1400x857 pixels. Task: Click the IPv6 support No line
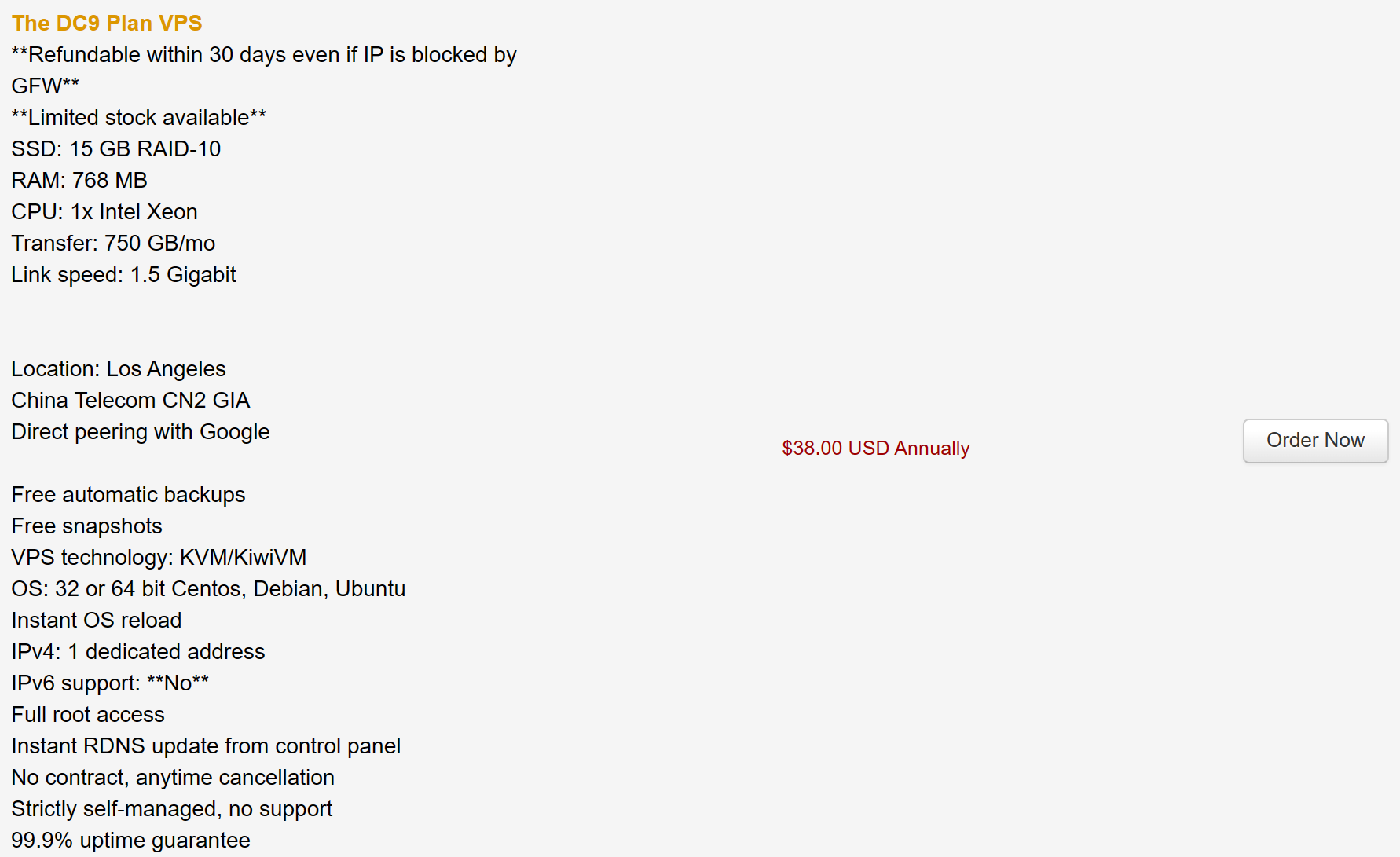tap(110, 683)
